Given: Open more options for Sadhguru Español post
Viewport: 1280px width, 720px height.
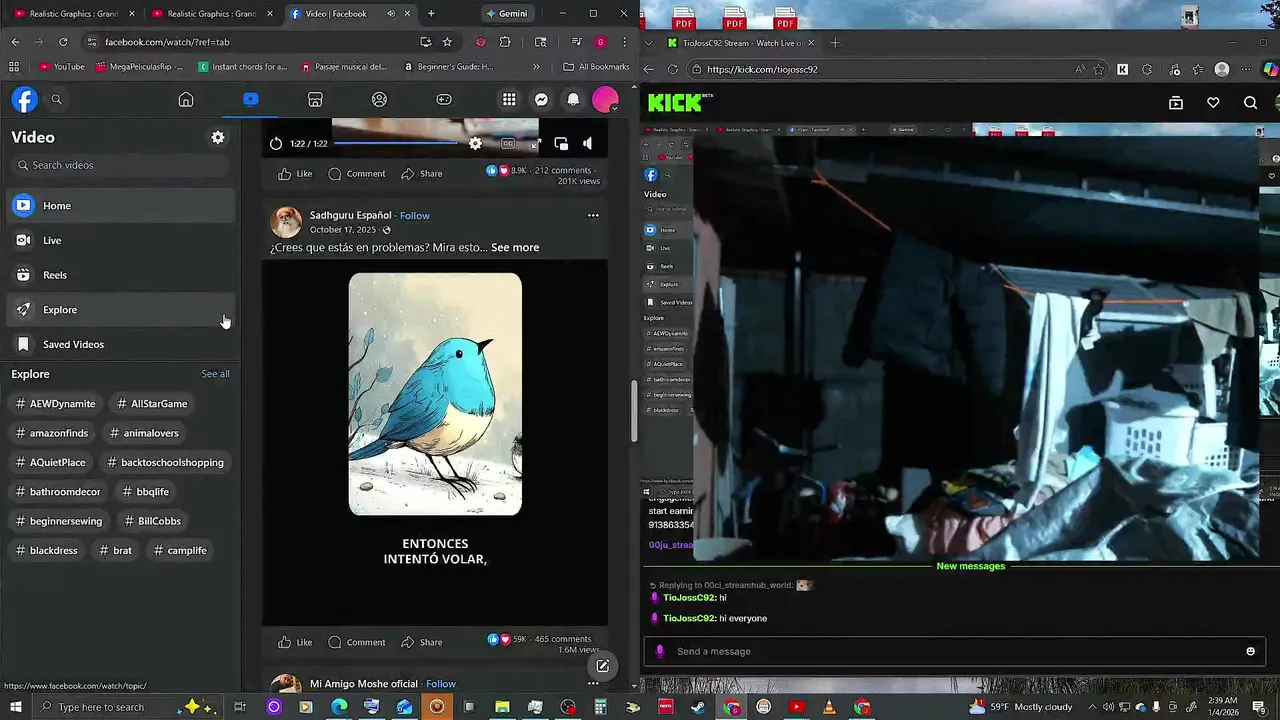Looking at the screenshot, I should (593, 215).
